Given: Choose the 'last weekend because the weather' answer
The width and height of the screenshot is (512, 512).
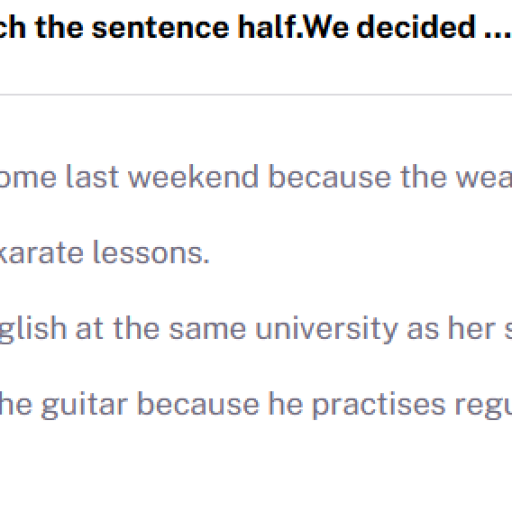Looking at the screenshot, I should pos(256,177).
